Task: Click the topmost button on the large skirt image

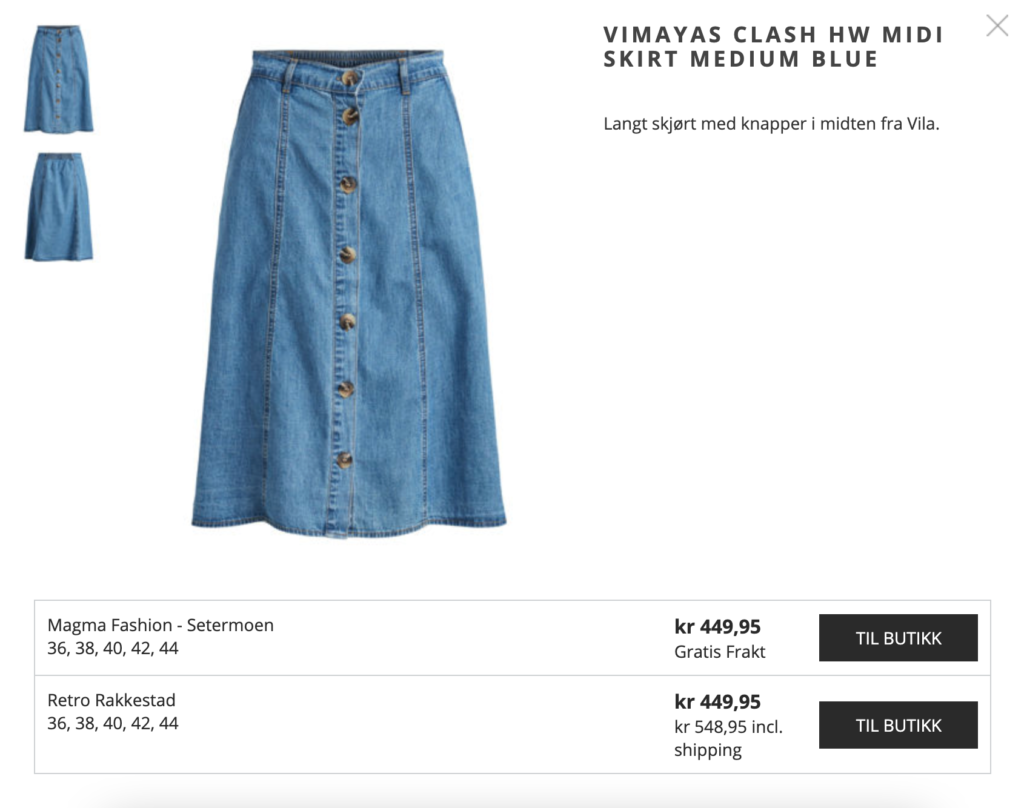Action: (351, 78)
